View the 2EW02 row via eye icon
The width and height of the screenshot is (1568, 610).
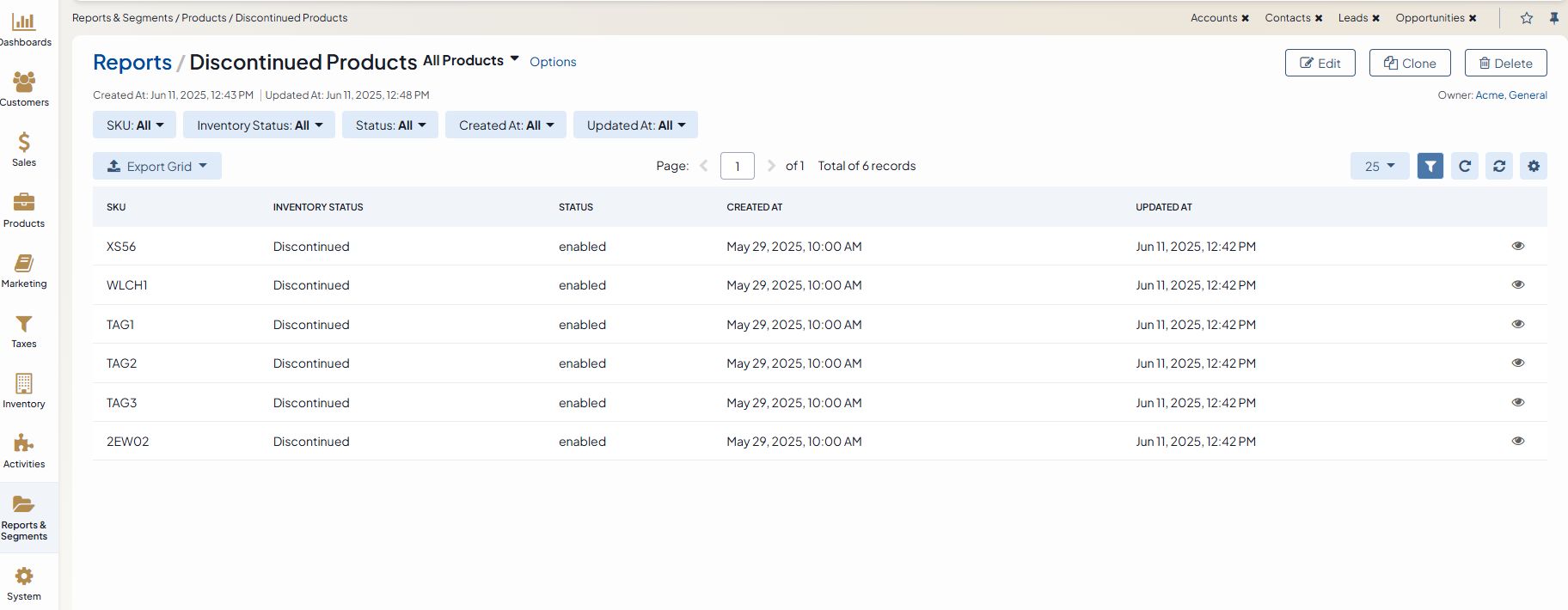click(1517, 441)
